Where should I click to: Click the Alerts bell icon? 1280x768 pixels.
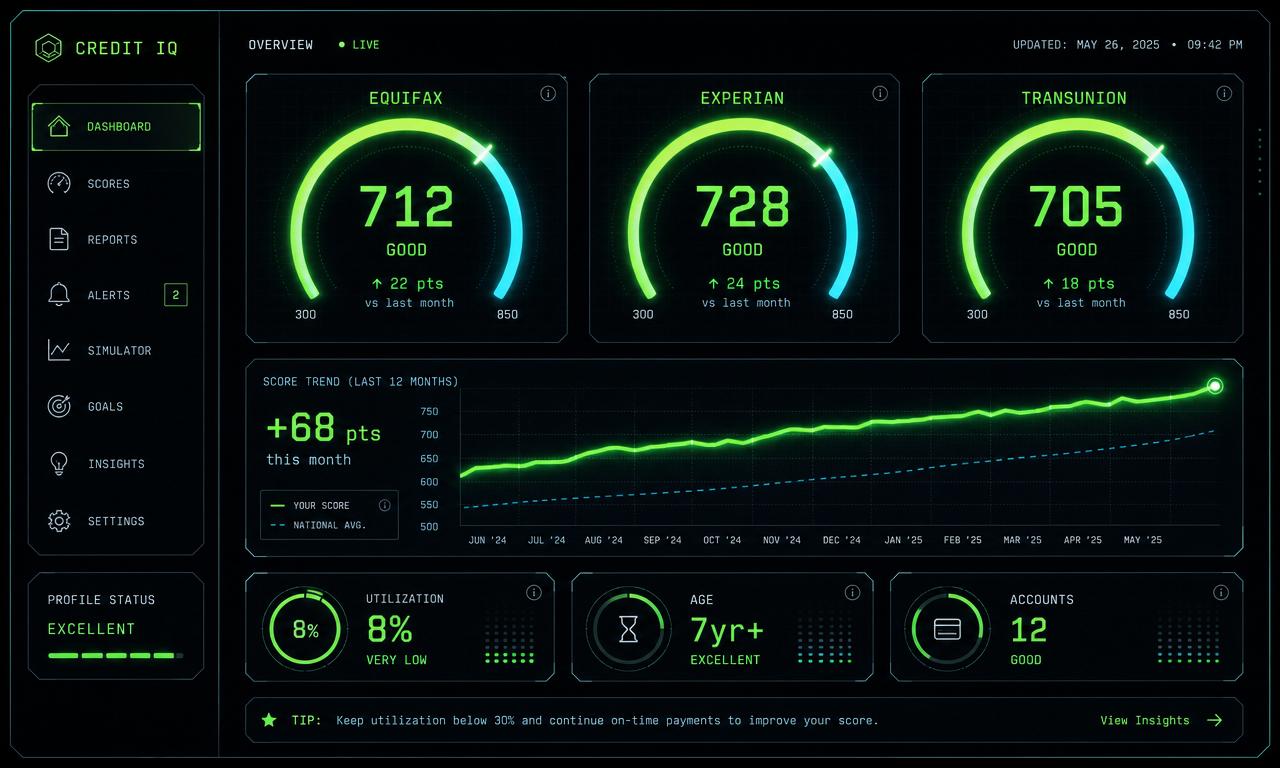59,294
